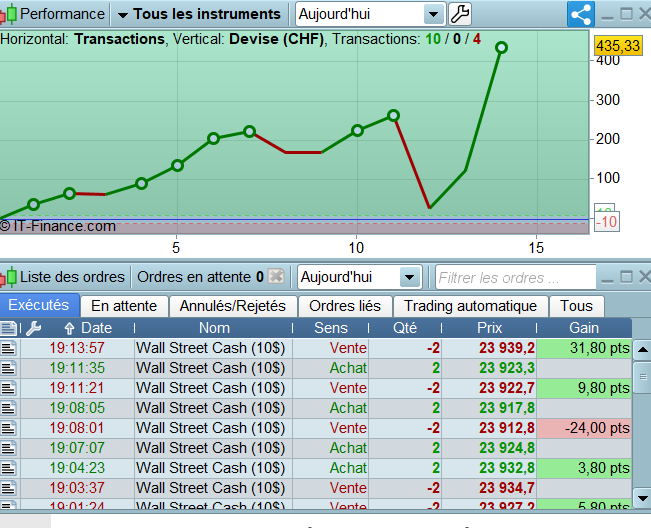The image size is (651, 528).
Task: Click the orders list scroll up arrow
Action: (642, 350)
